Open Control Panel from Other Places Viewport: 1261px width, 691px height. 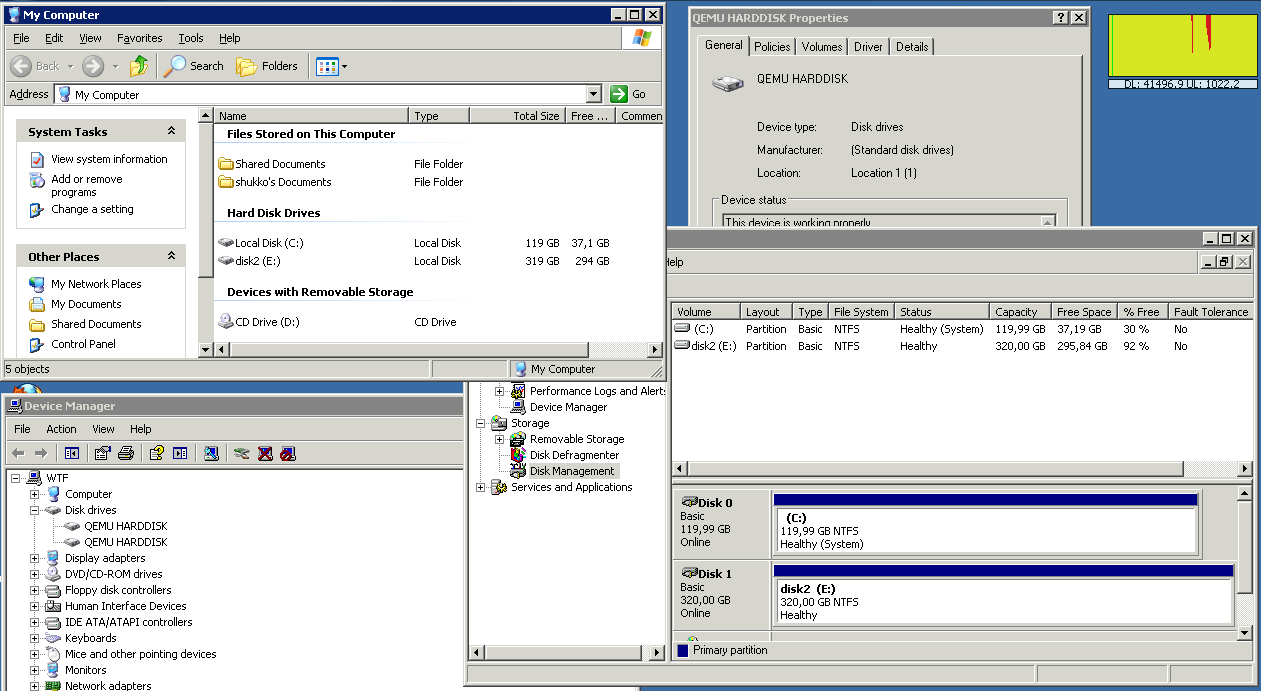pos(83,344)
